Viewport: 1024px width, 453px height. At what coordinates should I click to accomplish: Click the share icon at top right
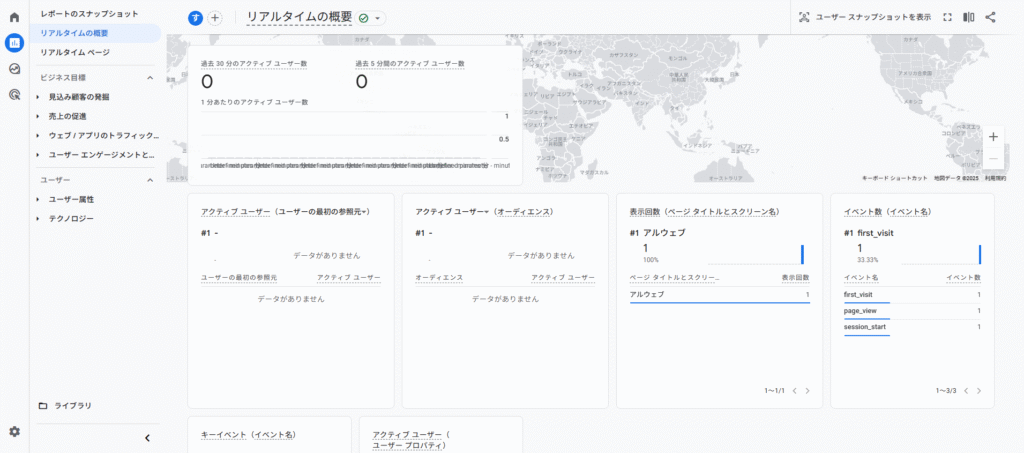pos(990,17)
